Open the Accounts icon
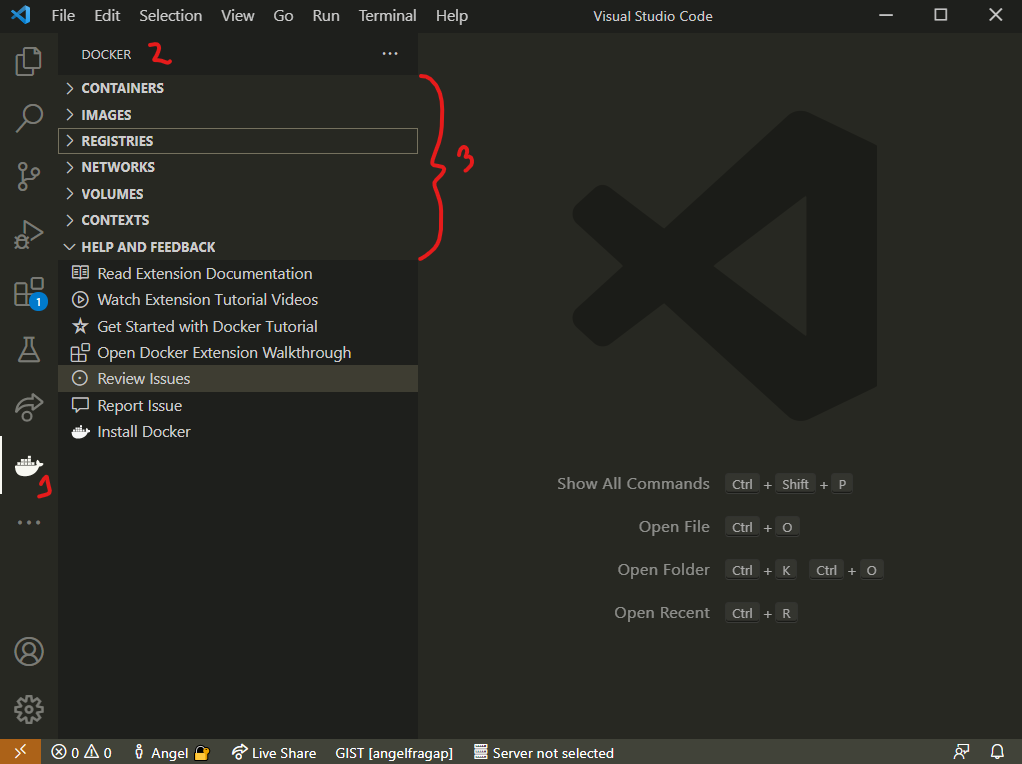 coord(29,651)
